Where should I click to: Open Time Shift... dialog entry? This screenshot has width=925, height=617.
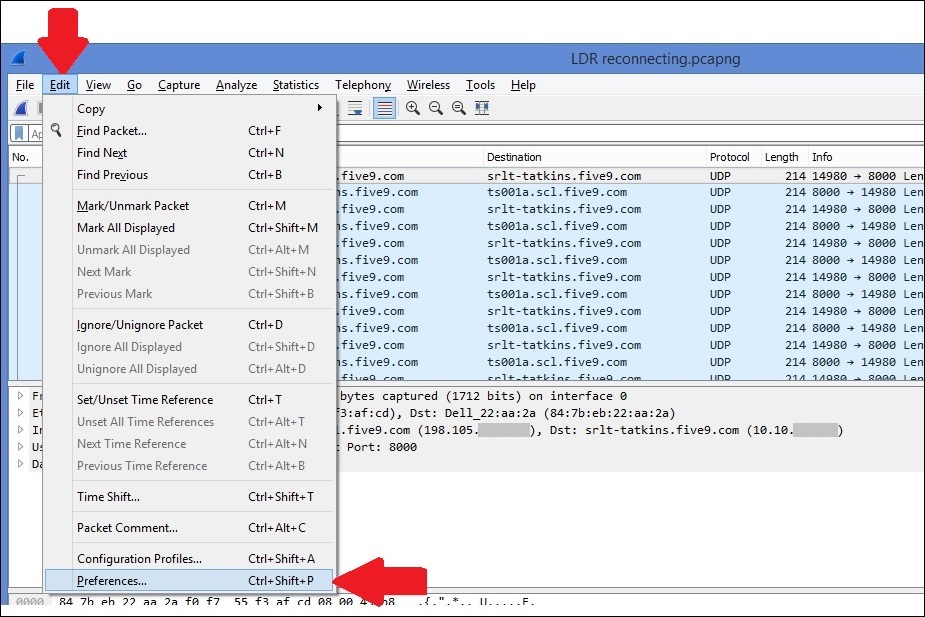click(x=189, y=497)
